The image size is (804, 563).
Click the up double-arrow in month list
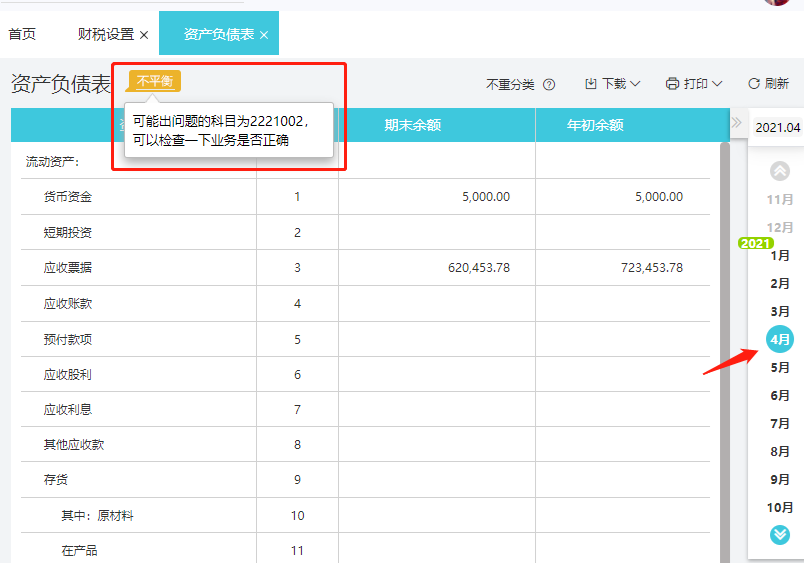pyautogui.click(x=779, y=171)
